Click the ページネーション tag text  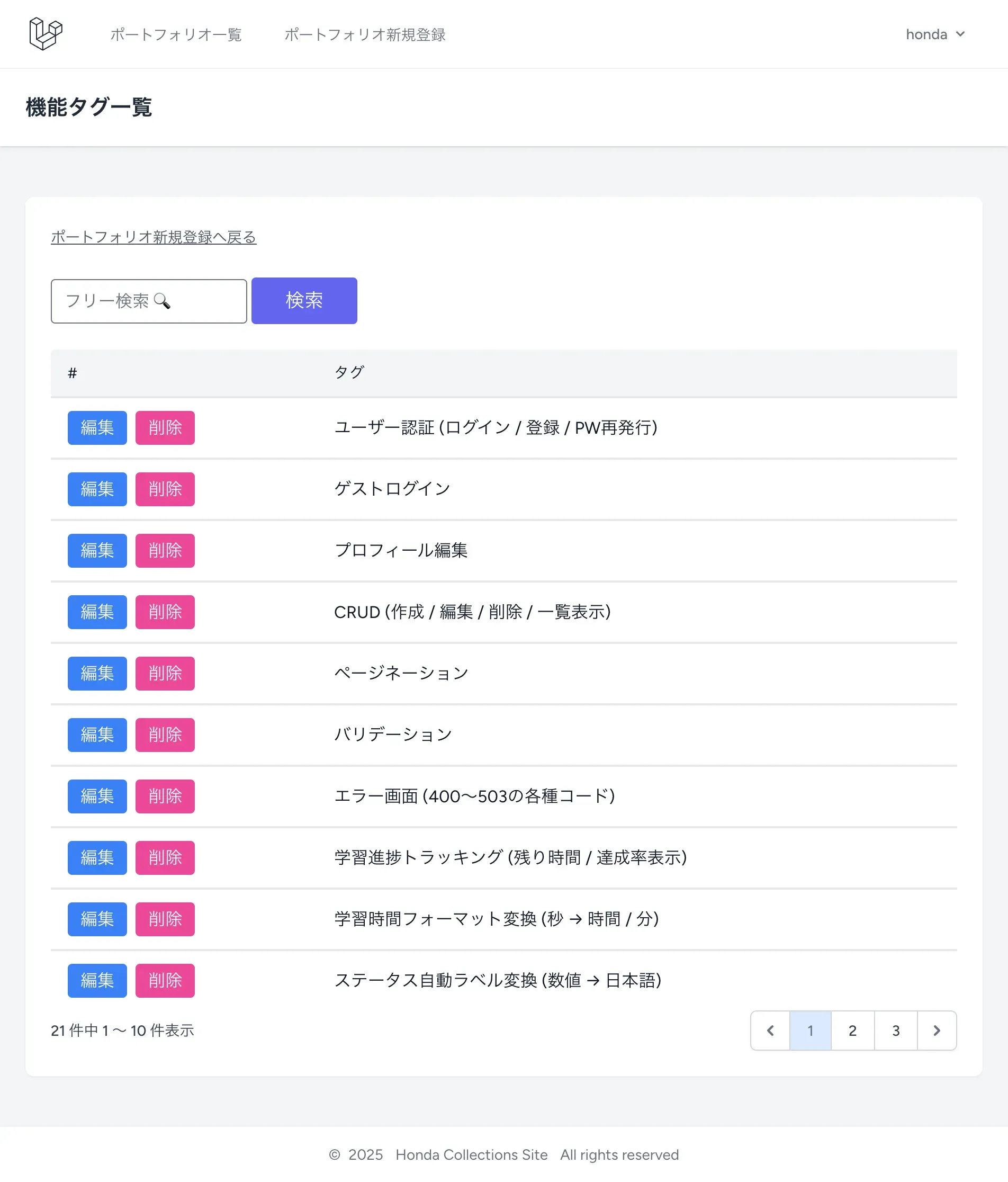click(x=401, y=673)
